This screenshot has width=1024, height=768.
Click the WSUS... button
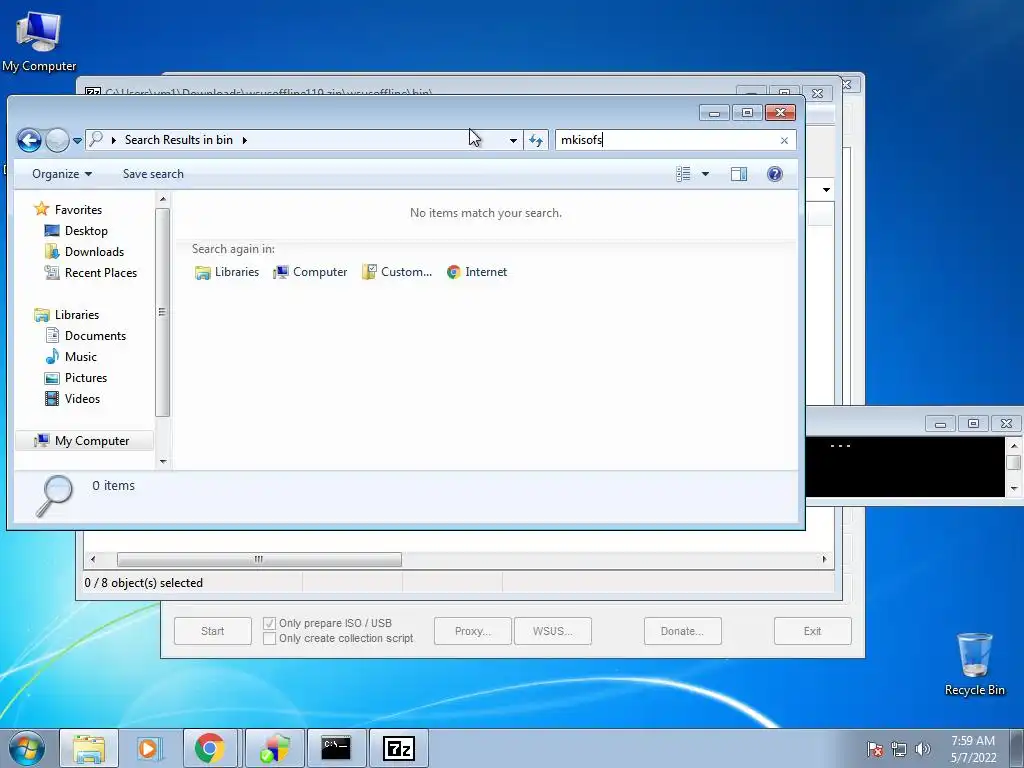552,631
